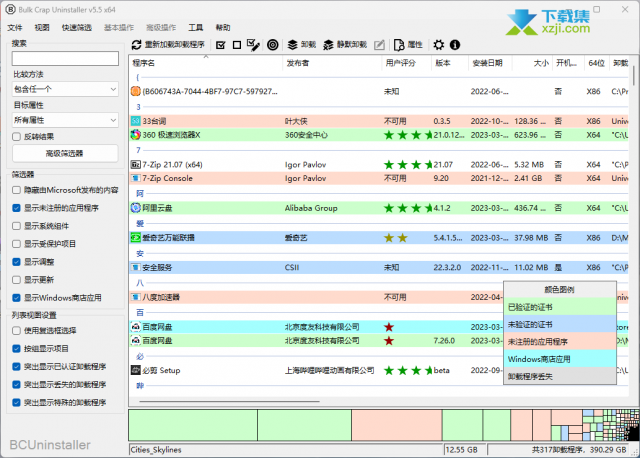Collapse the 百 group header
The image size is (640, 458).
point(140,313)
